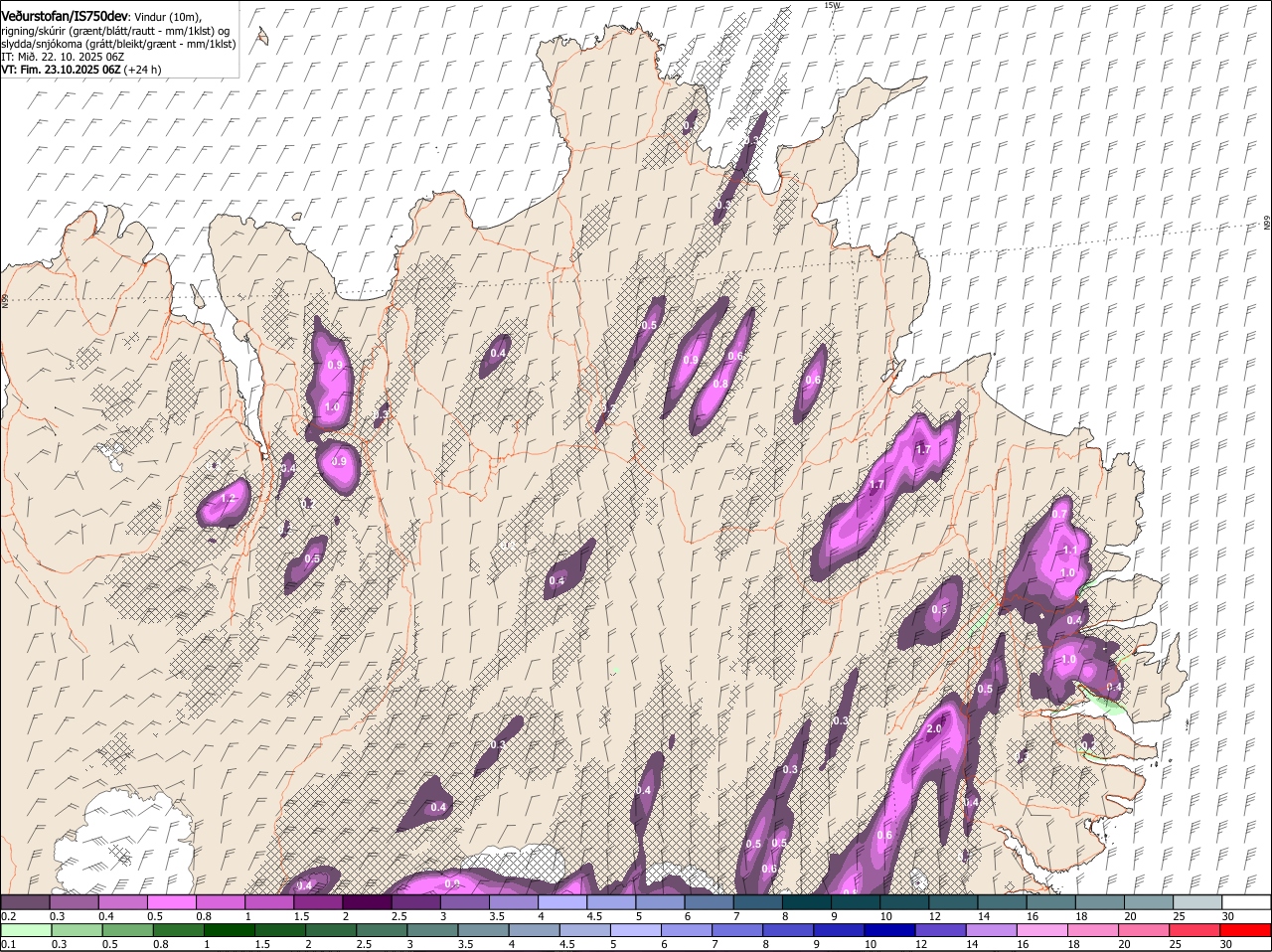Click the 'rigning/skúrir' legend description line
The height and width of the screenshot is (952, 1272).
[x=115, y=31]
